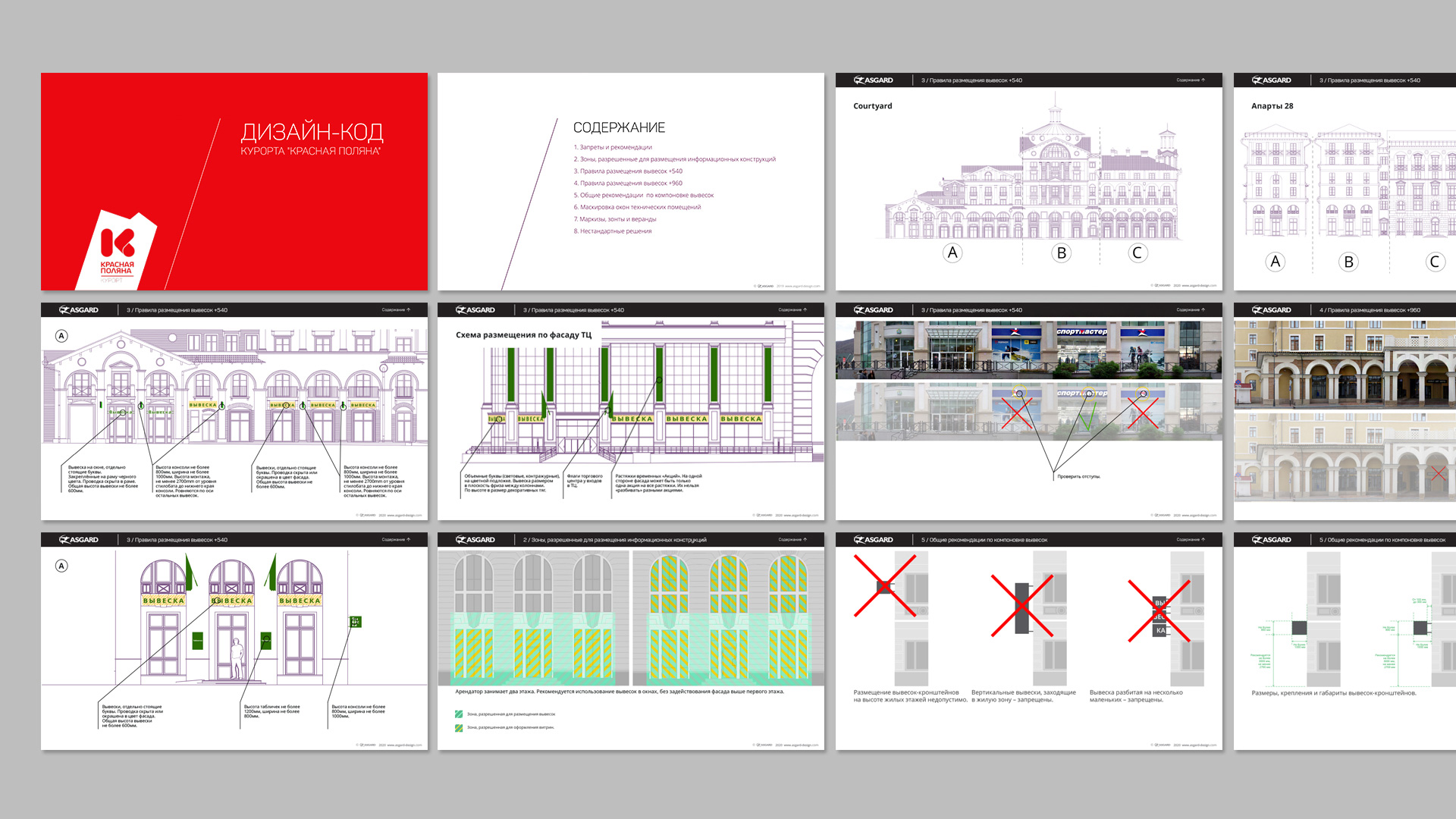Screen dimensions: 1456x819
Task: Click Содержание link on the Courtyard slide
Action: [x=1191, y=80]
